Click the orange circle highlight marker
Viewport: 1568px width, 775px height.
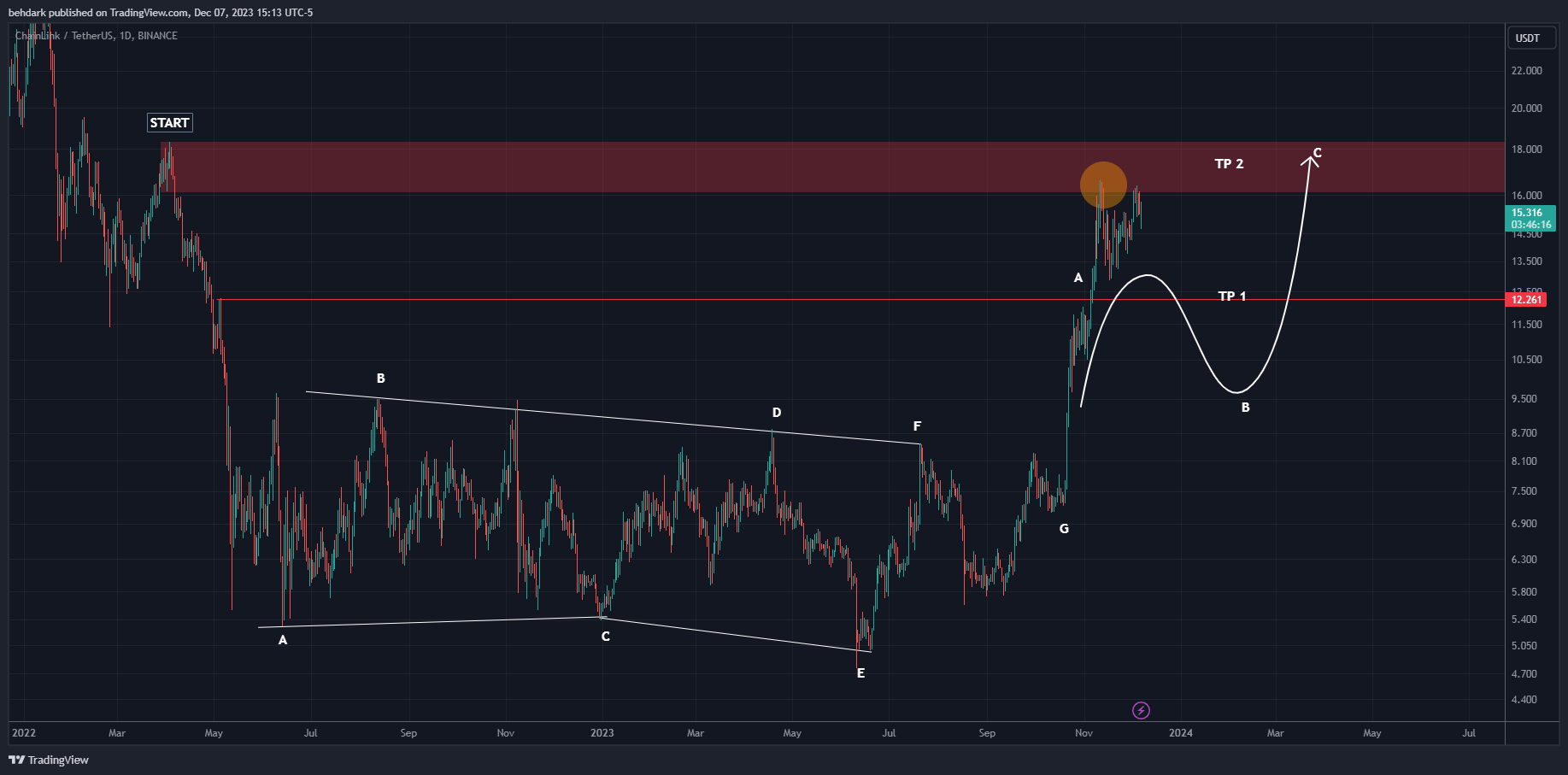[x=1103, y=185]
